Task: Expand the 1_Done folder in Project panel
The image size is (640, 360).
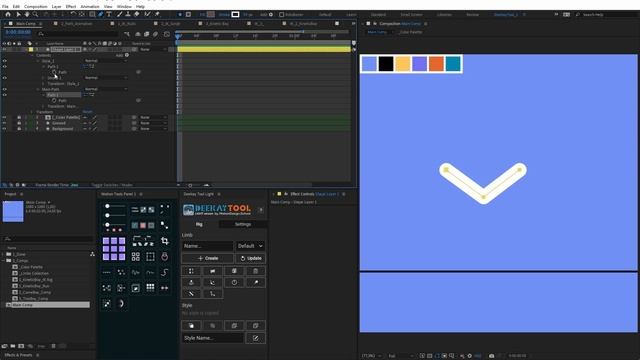Action: click(x=3, y=254)
